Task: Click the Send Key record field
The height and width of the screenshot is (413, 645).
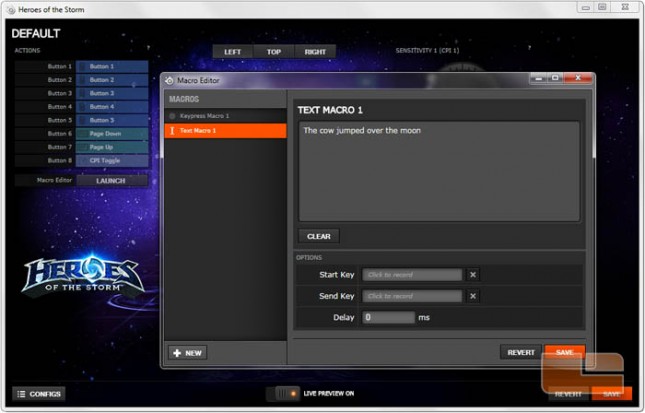Action: (x=412, y=296)
